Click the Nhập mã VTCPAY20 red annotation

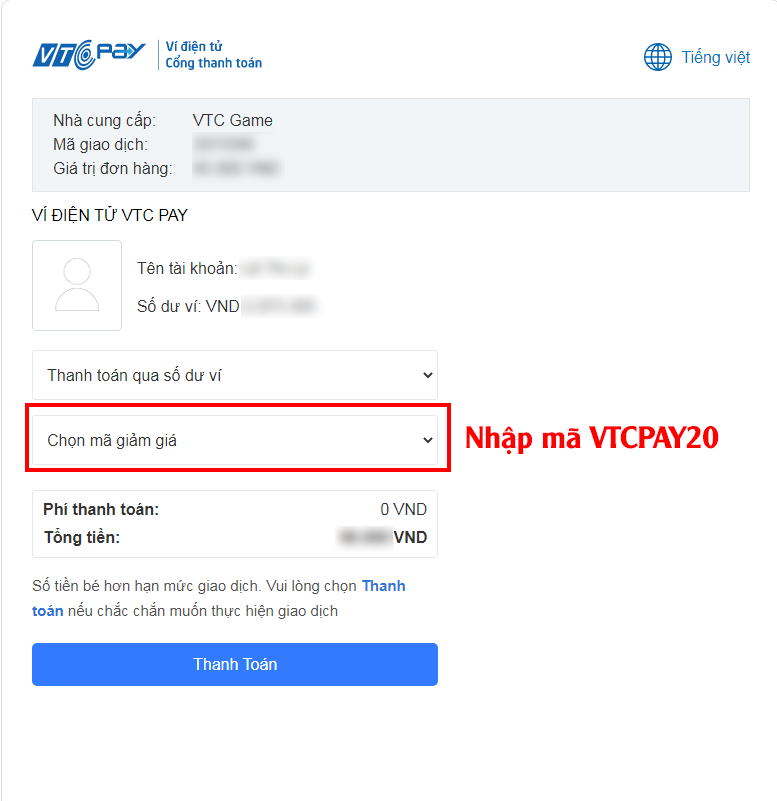[x=592, y=438]
